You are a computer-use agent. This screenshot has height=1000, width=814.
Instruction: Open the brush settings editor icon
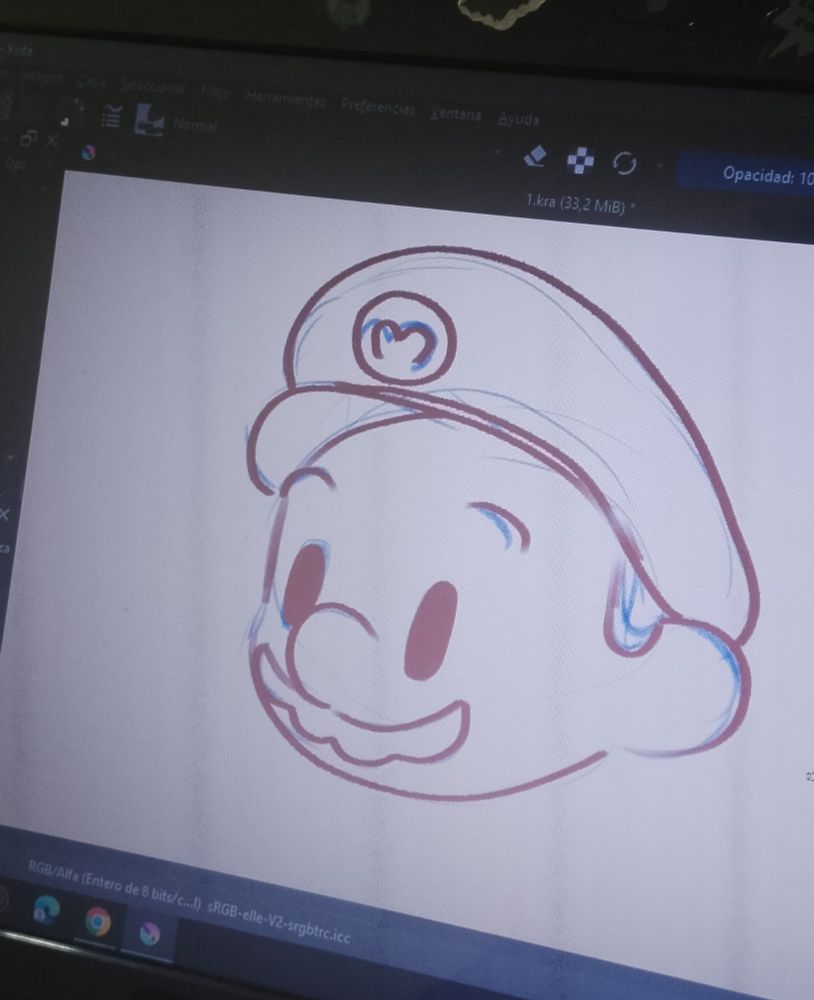coord(112,117)
